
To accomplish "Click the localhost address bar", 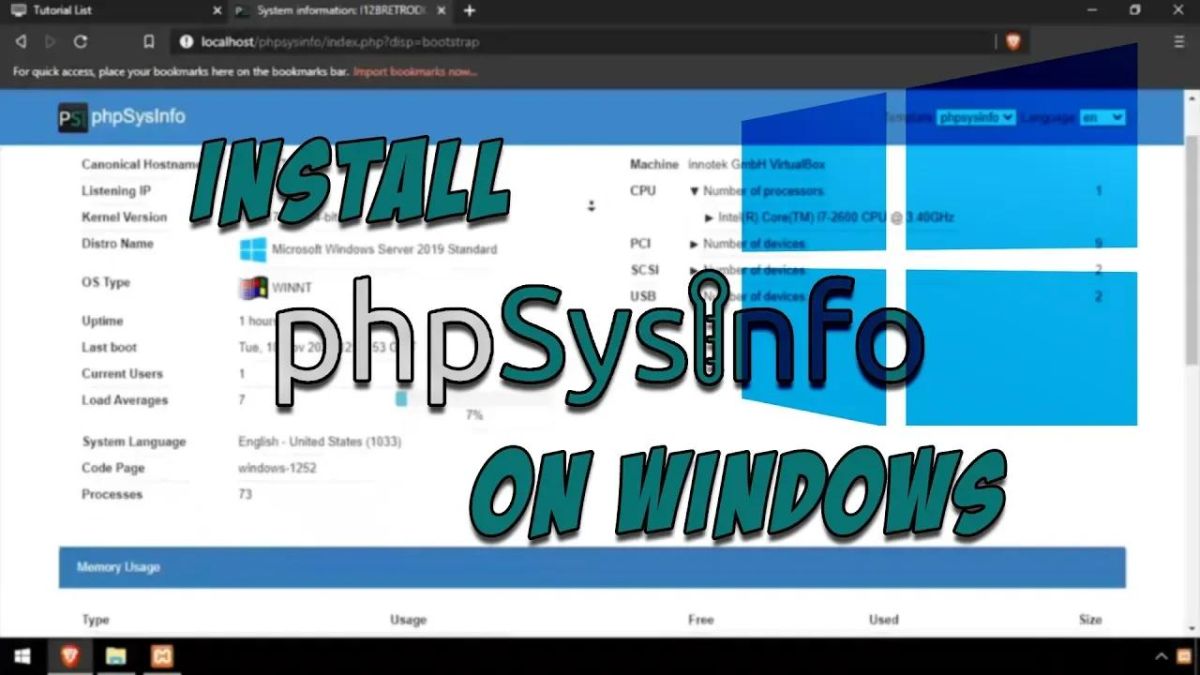I will click(x=585, y=42).
